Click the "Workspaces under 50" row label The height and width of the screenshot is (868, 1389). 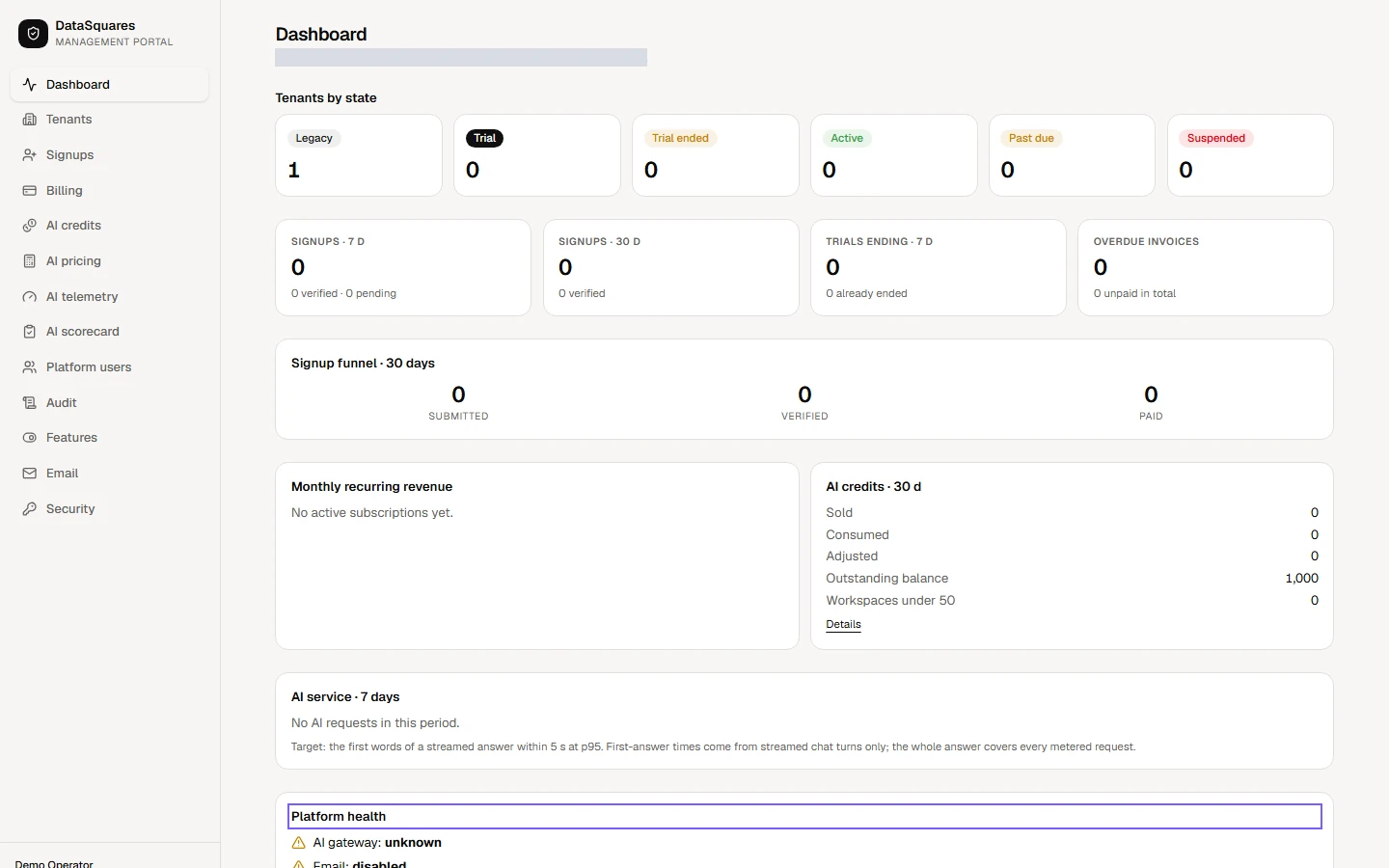pyautogui.click(x=890, y=601)
